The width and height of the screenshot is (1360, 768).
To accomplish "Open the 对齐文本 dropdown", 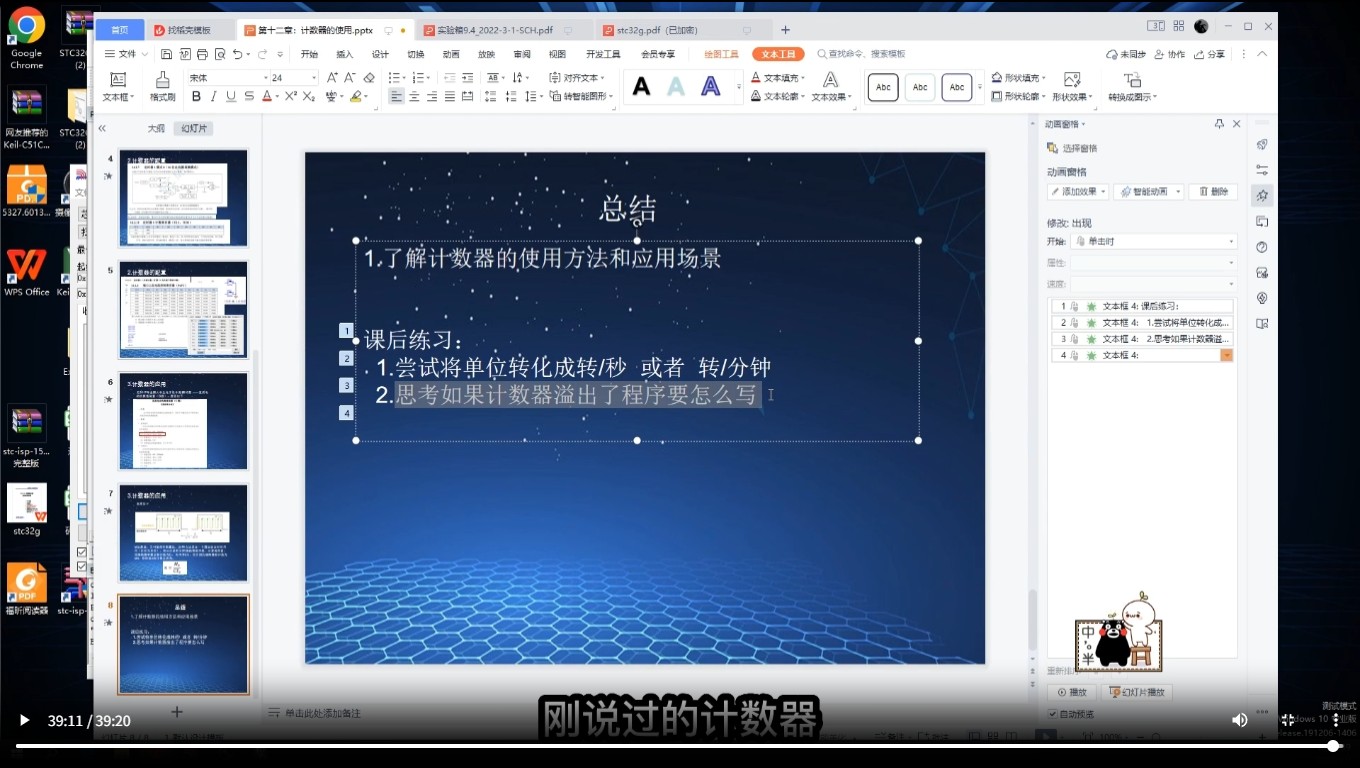I will (577, 77).
